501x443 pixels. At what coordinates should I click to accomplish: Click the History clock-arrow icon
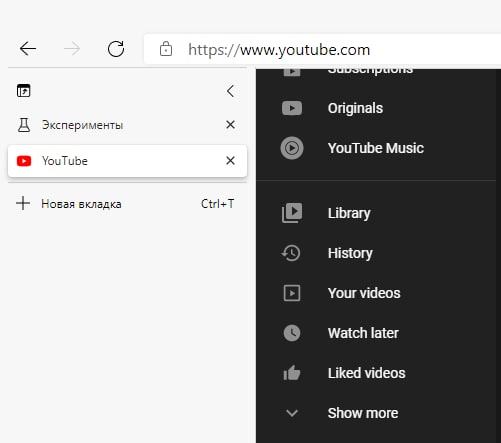point(291,253)
